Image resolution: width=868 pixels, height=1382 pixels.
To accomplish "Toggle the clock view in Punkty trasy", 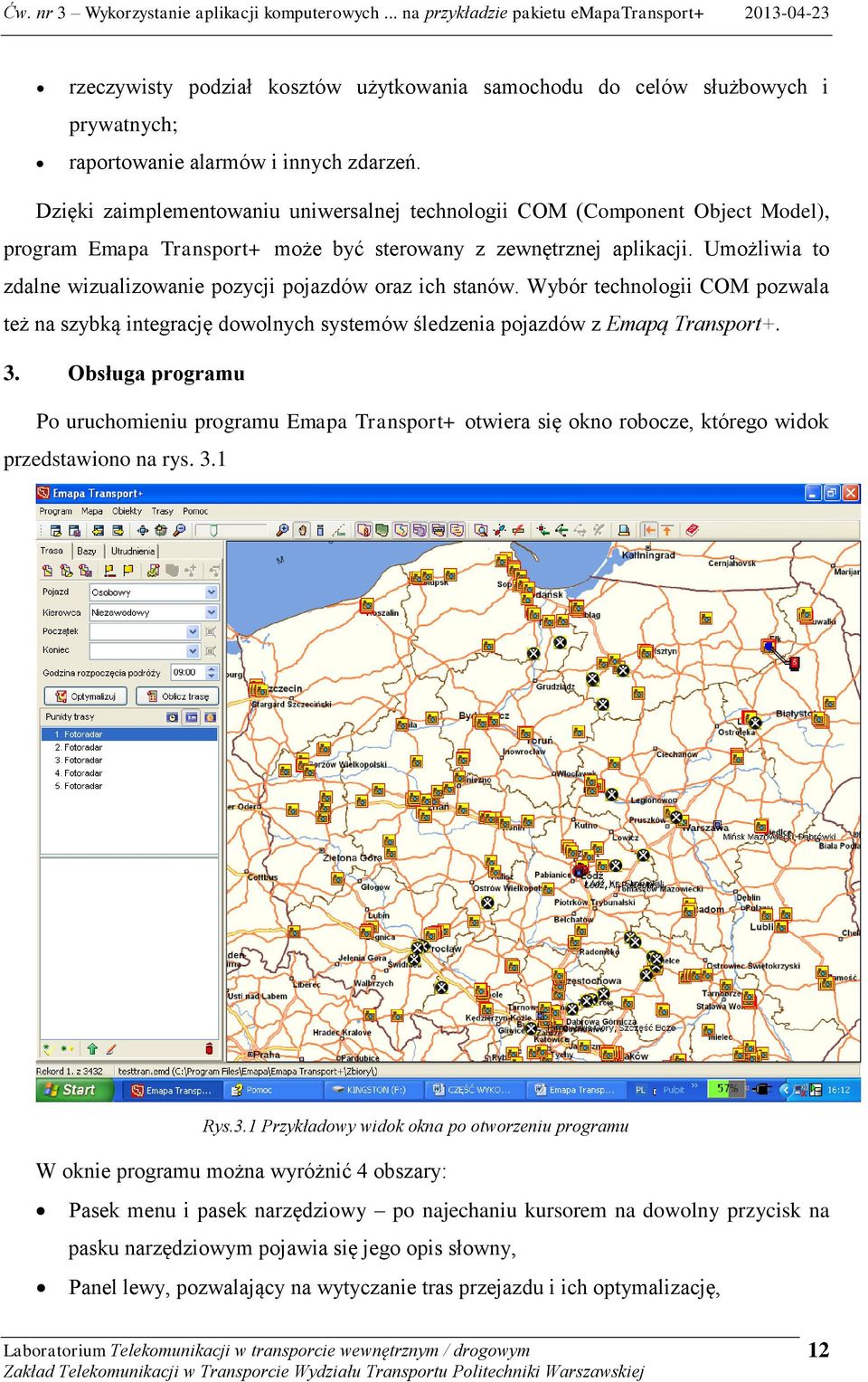I will 172,717.
